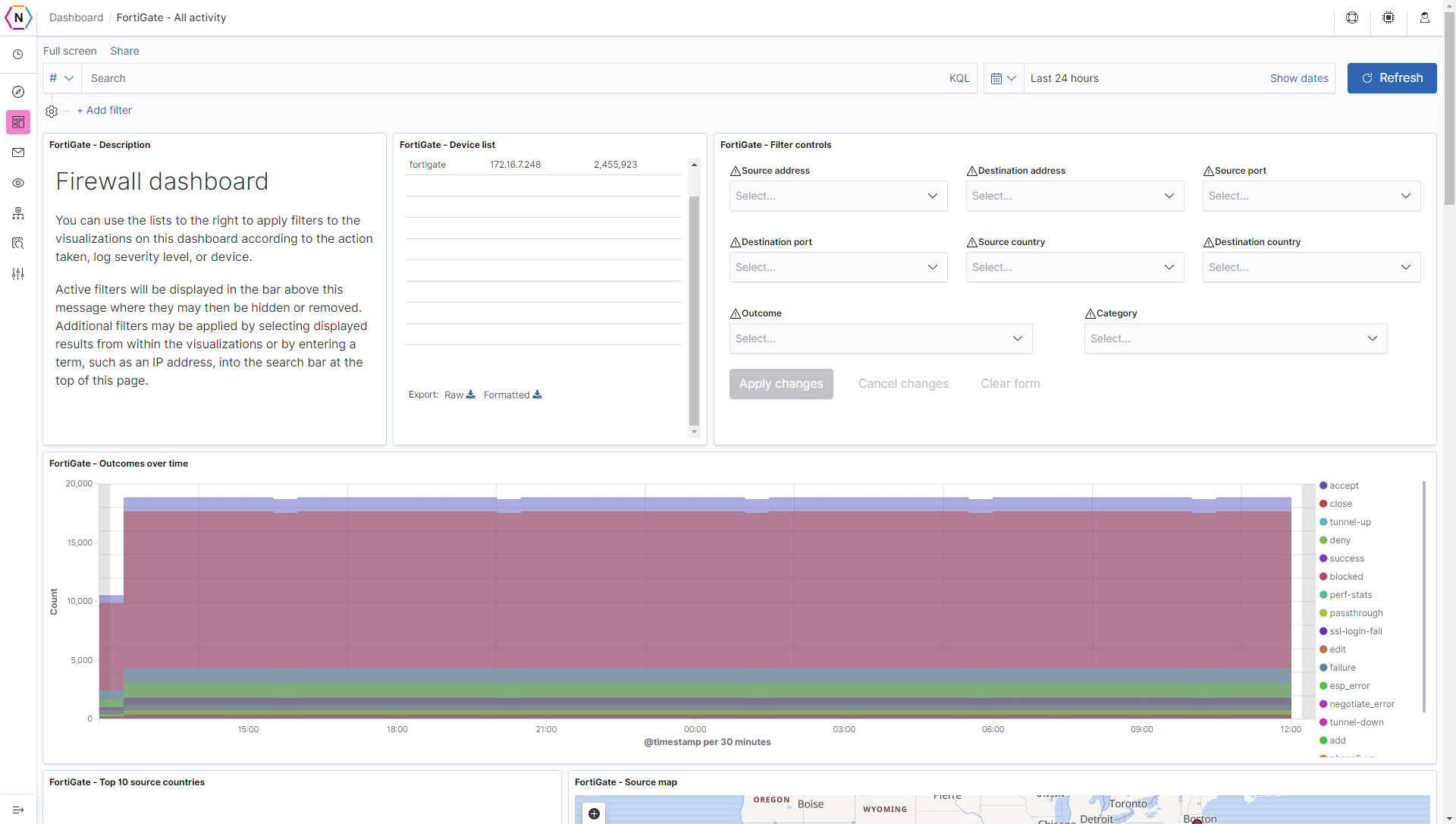The image size is (1456, 824).
Task: Toggle the passthrough legend series
Action: (x=1356, y=613)
